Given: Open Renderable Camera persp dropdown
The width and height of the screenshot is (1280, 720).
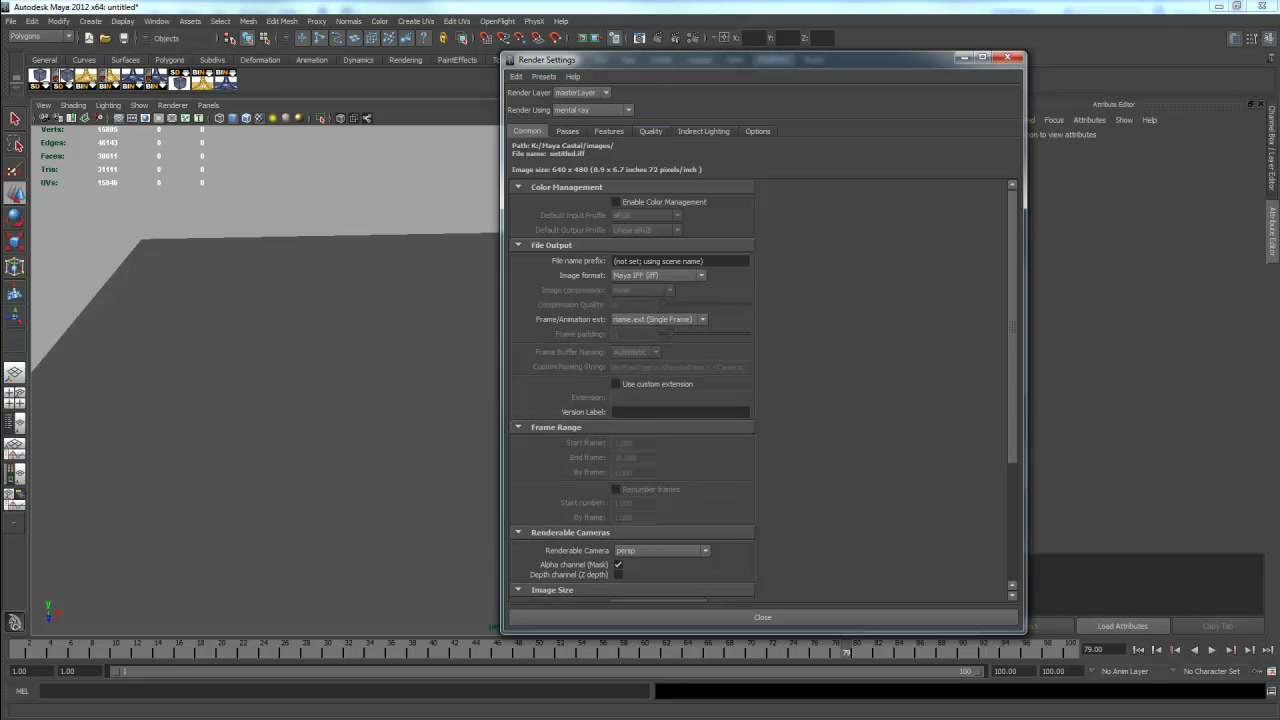Looking at the screenshot, I should 662,550.
